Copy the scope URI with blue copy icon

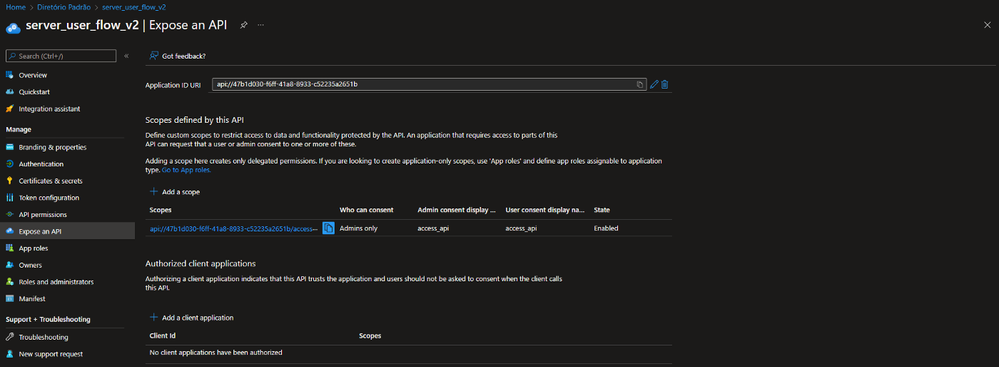coord(328,228)
